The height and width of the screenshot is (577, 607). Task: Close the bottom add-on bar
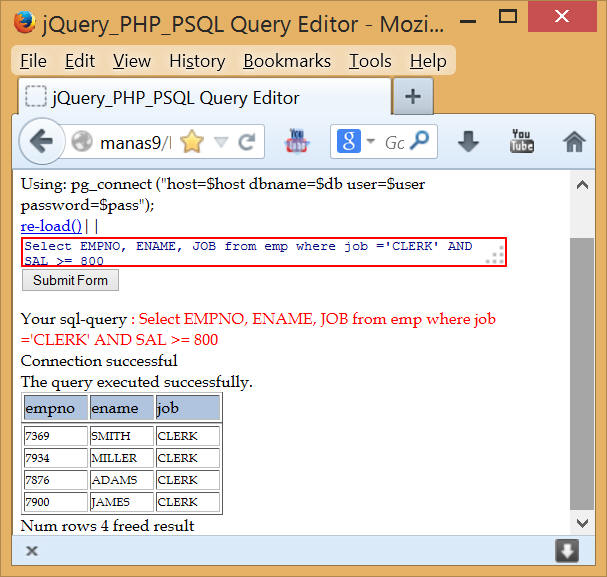[x=32, y=551]
